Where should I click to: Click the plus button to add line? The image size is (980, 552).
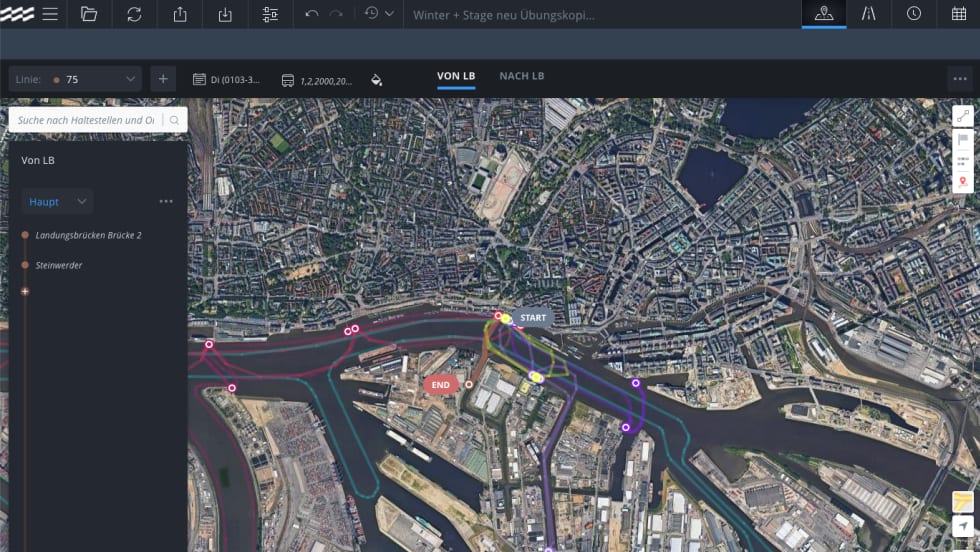163,80
